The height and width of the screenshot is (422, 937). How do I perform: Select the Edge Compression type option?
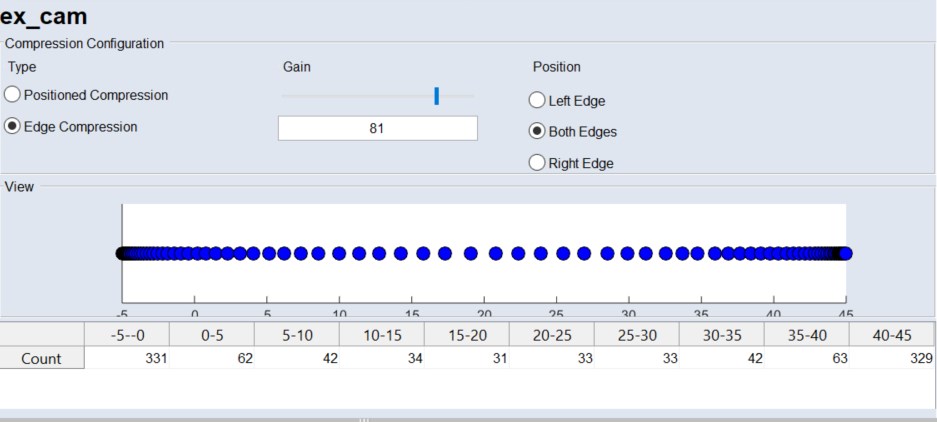[13, 127]
